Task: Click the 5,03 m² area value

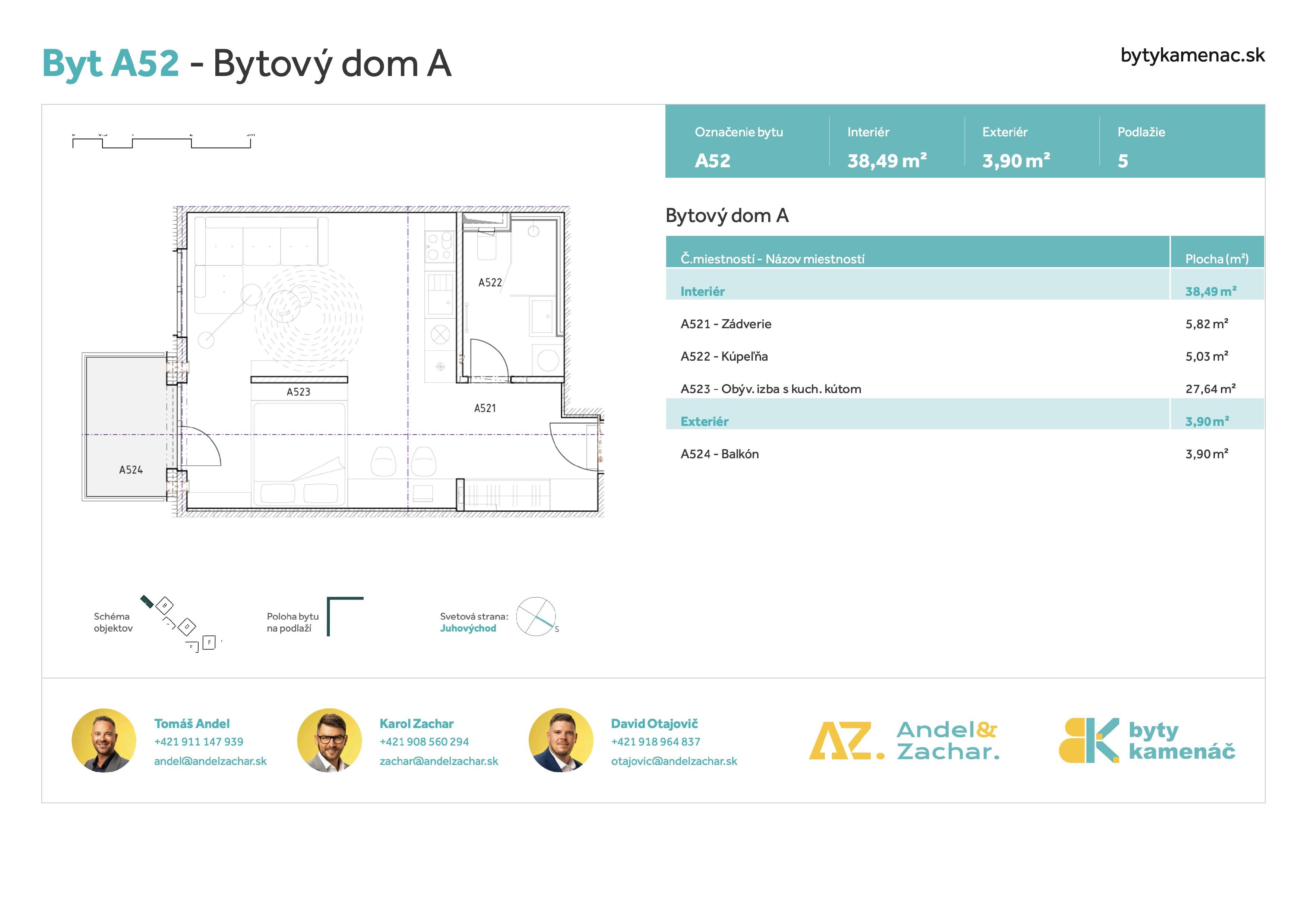Action: (x=1207, y=357)
